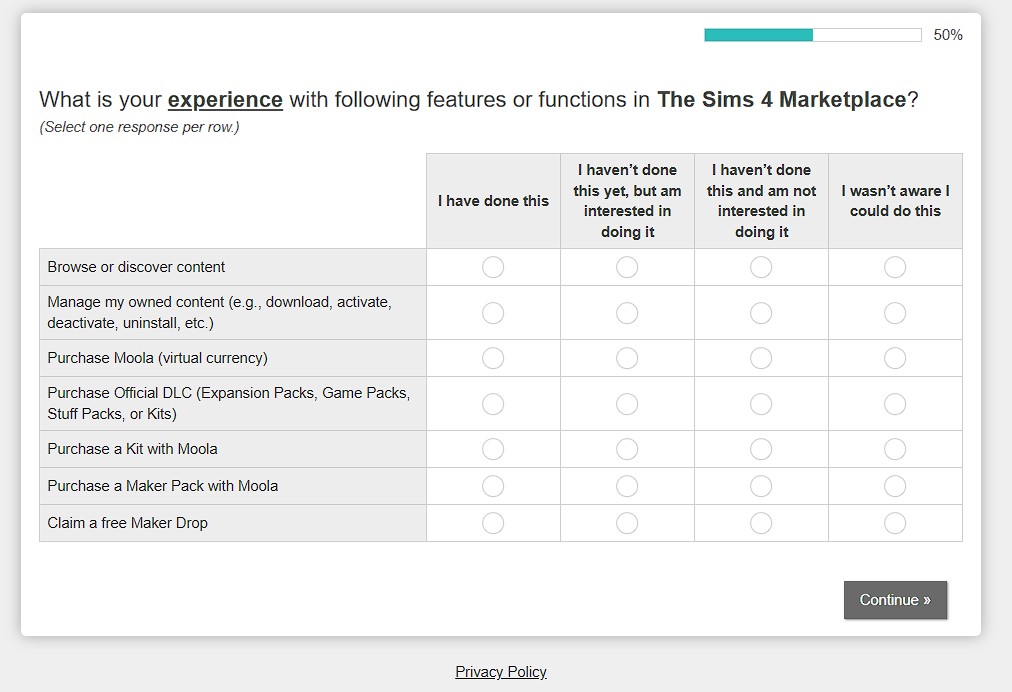Screen dimensions: 1012x692
Task: Mark 'I have done this' for Purchase Official DLC
Action: point(493,404)
